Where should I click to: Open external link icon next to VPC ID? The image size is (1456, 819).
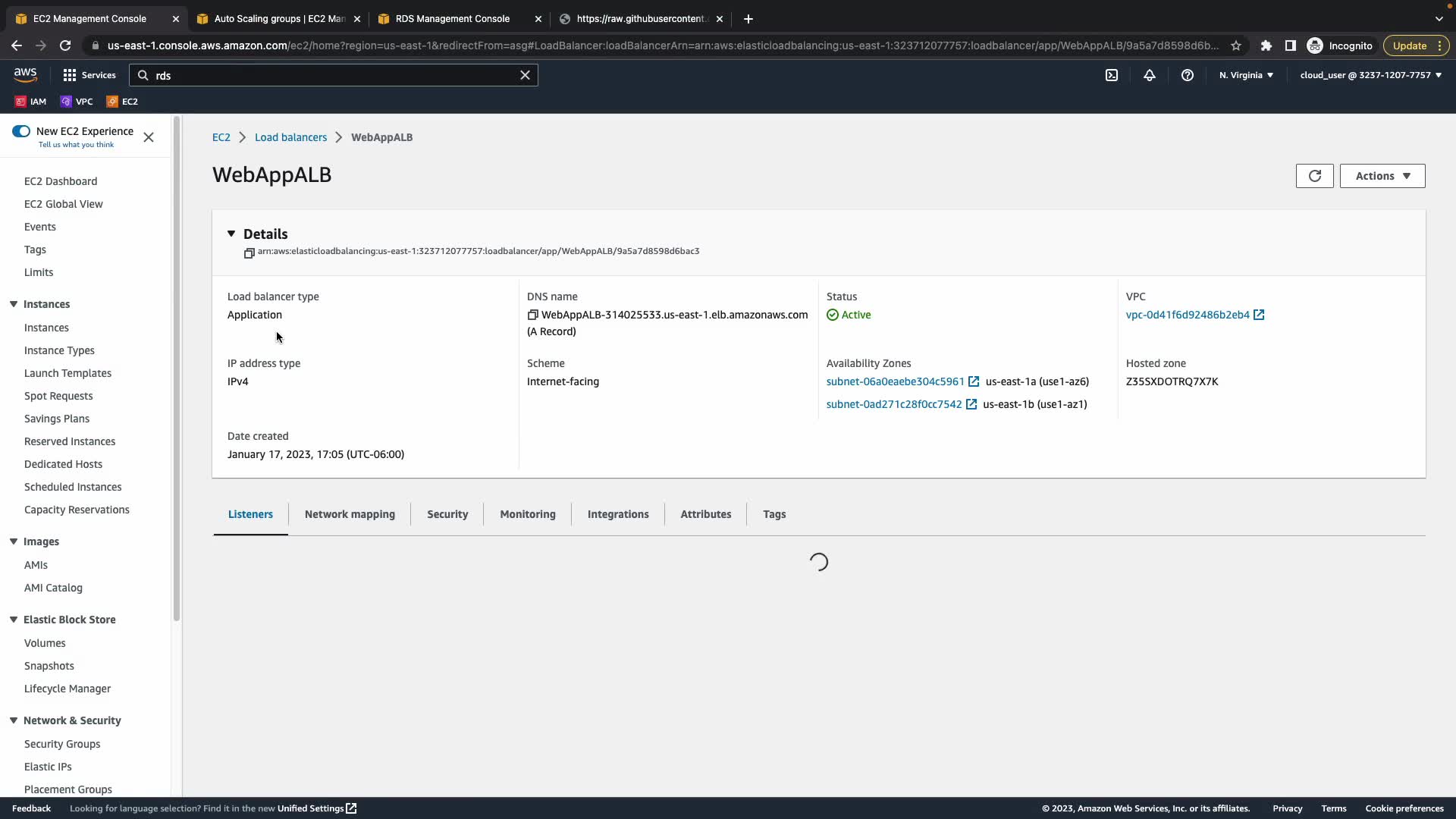pos(1259,315)
